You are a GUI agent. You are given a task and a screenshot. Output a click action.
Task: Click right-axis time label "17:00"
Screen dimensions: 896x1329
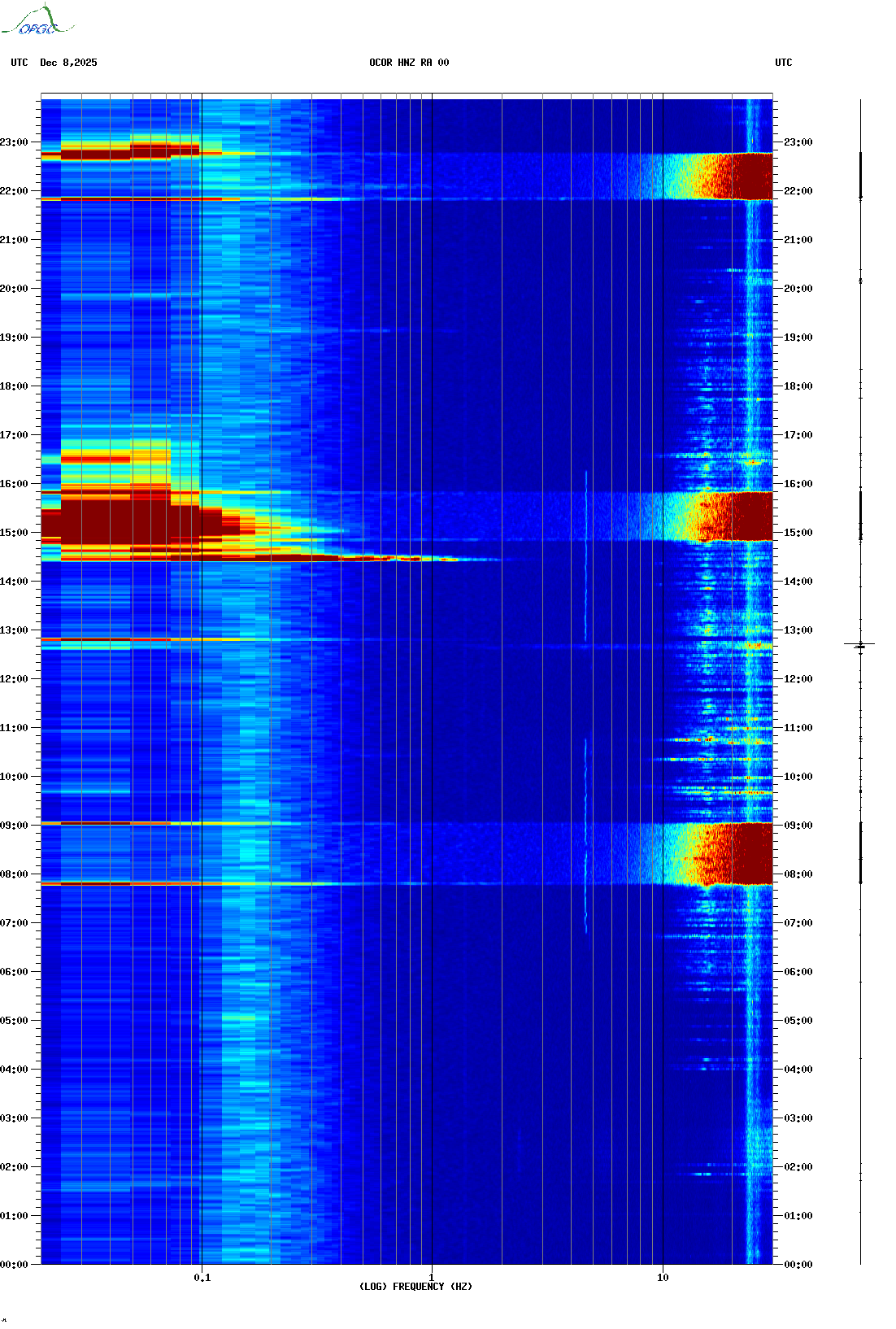(798, 435)
